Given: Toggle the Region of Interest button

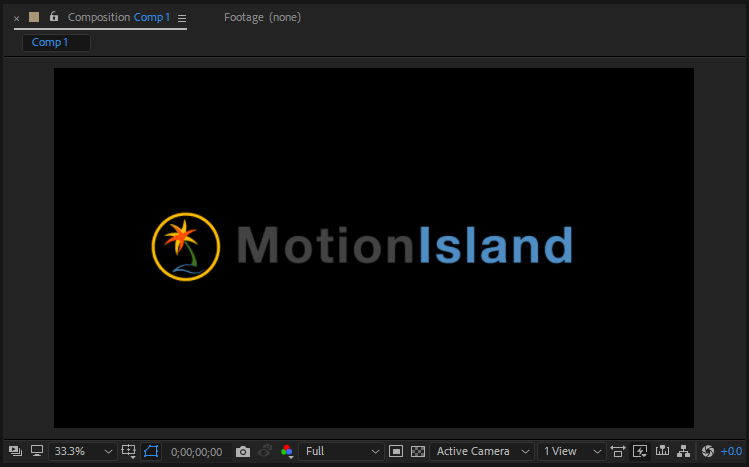Looking at the screenshot, I should pos(396,451).
